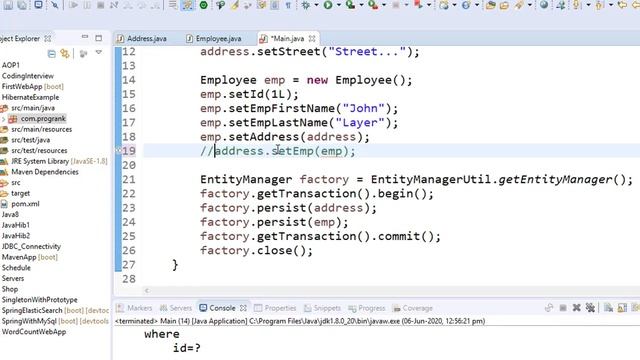The width and height of the screenshot is (640, 360).
Task: Click the New Java Class icon
Action: [x=466, y=5]
